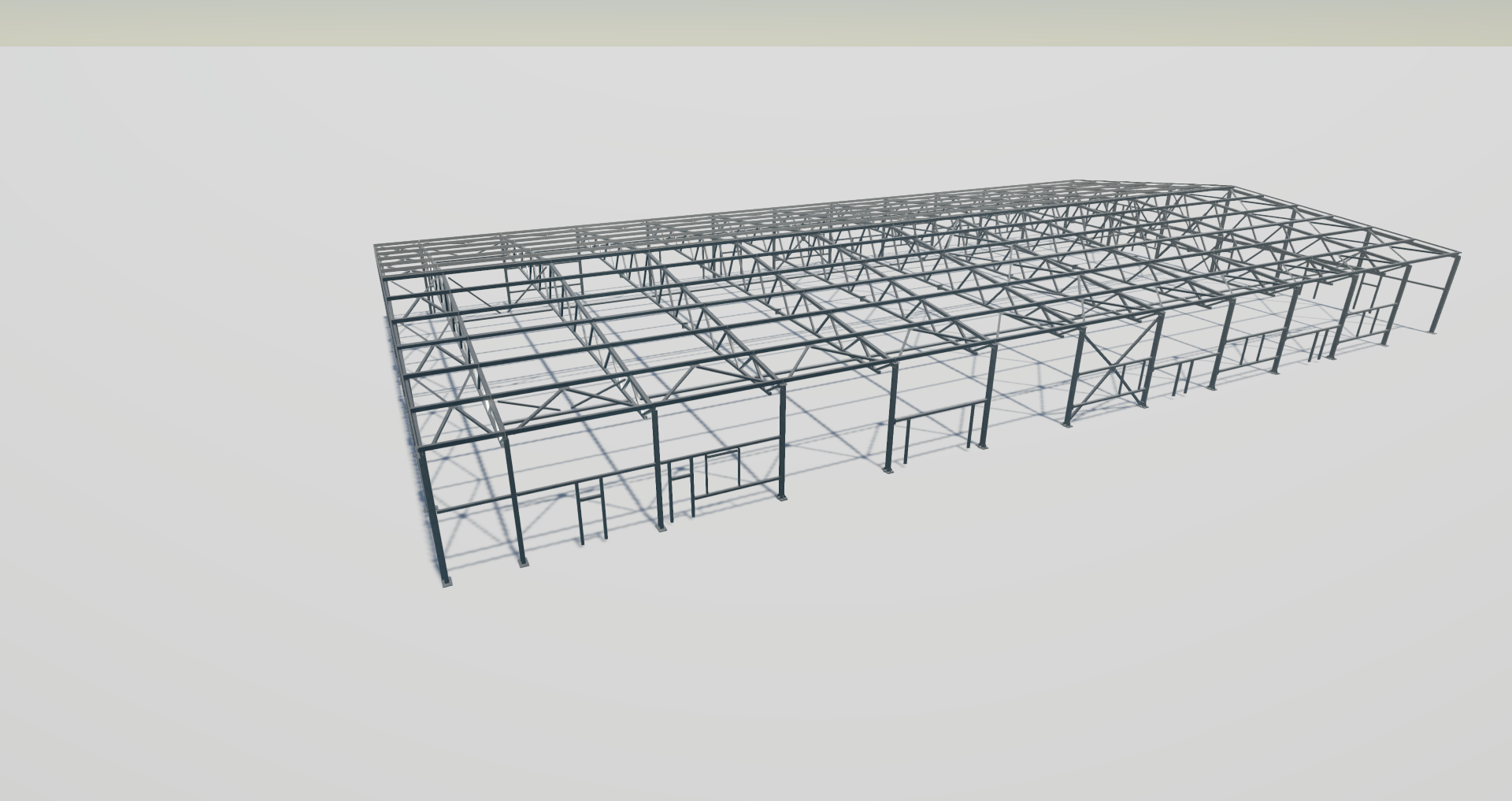The width and height of the screenshot is (1512, 801).
Task: Select the roof ridge peak at the far gable
Action: coord(1232,188)
